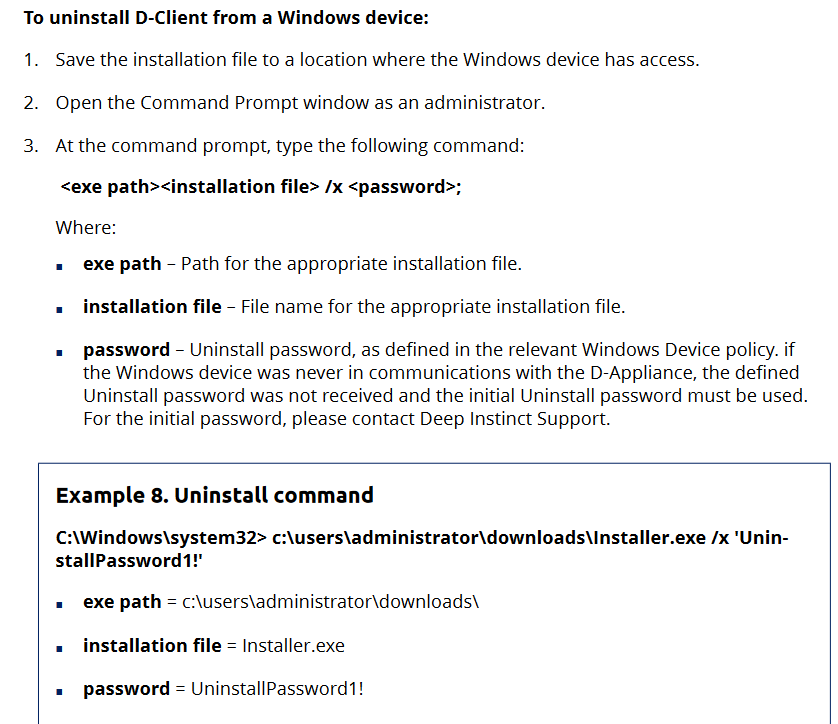Click 'File name for the appropriate installation file' description
The width and height of the screenshot is (838, 724).
433,307
